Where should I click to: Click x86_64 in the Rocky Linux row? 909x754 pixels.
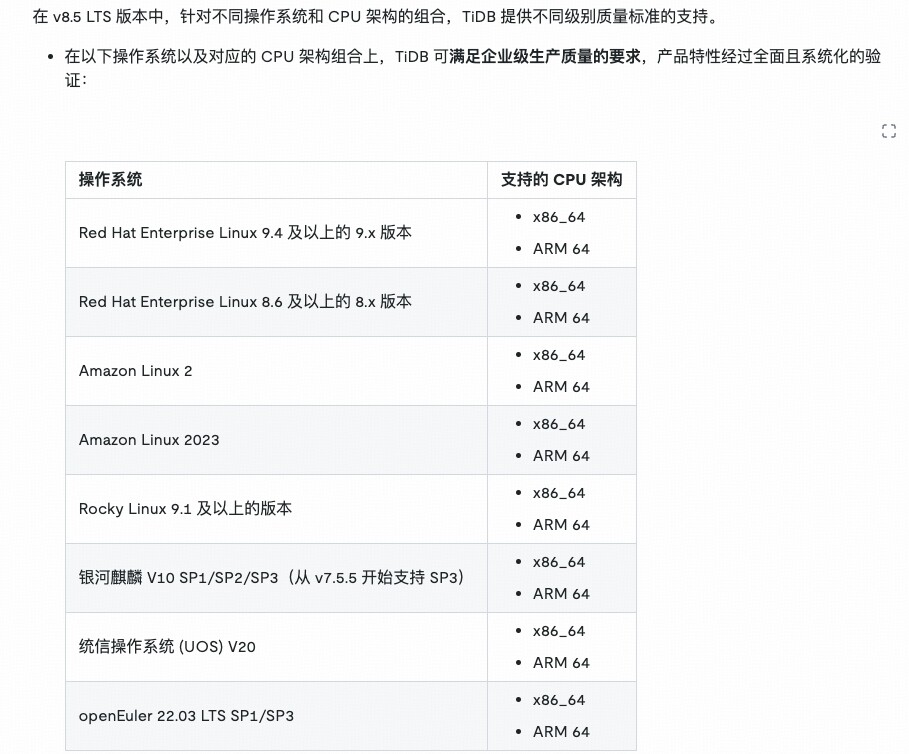(x=559, y=493)
